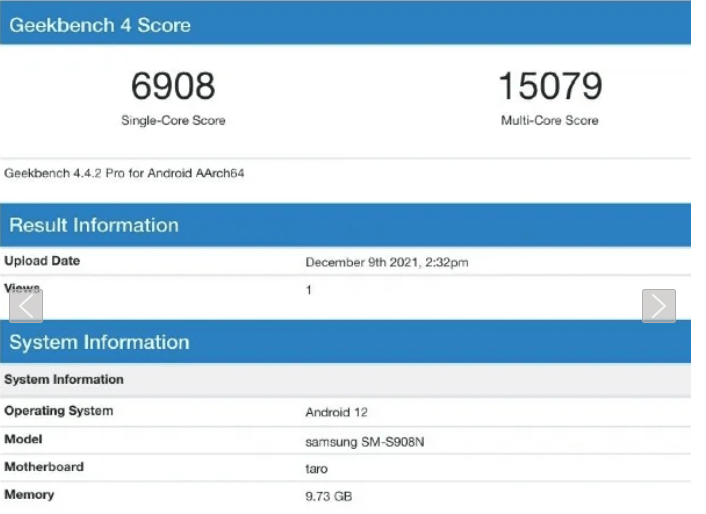Click the Motherboard label

point(44,467)
